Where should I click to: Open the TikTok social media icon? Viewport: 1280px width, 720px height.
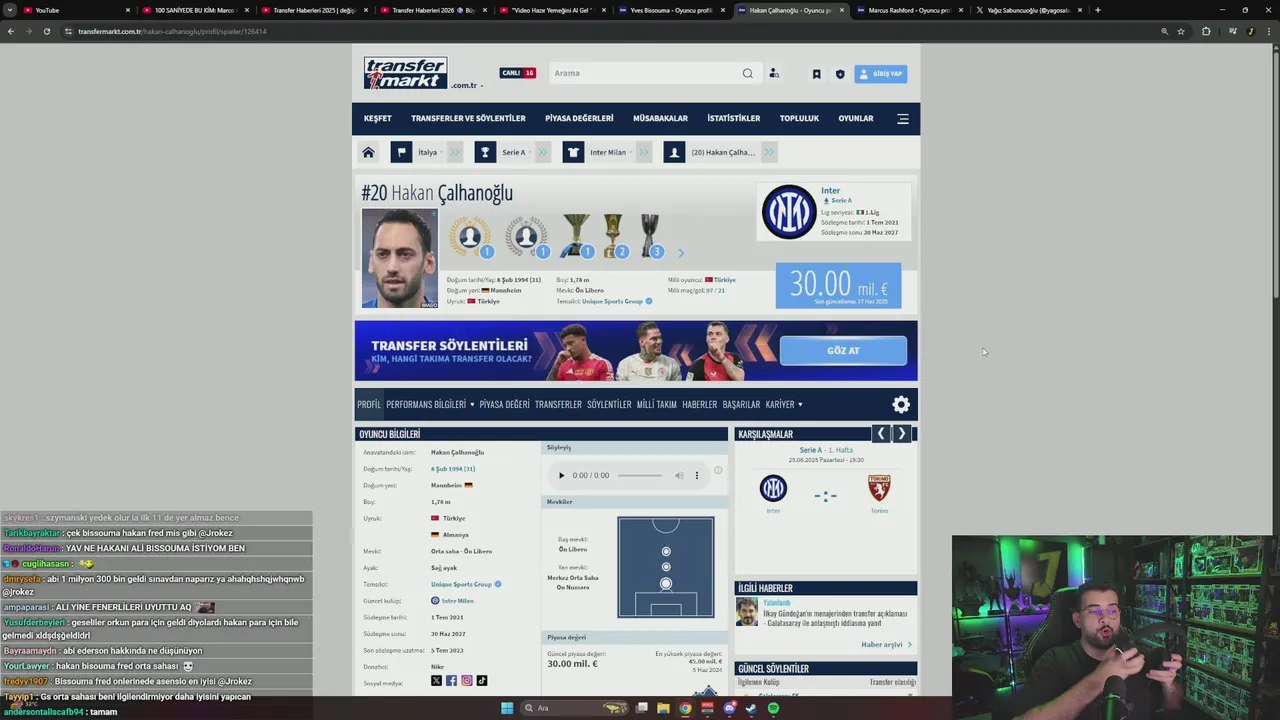[x=482, y=680]
